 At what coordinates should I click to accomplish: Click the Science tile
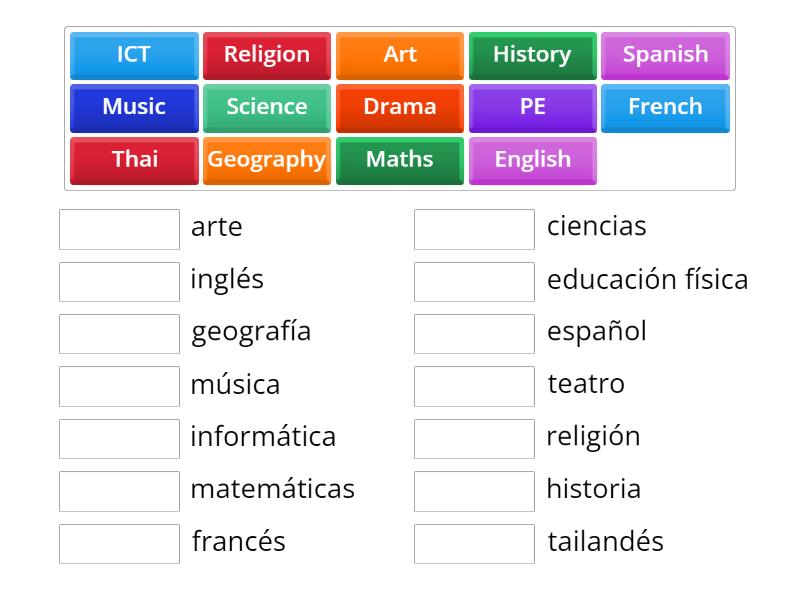click(x=267, y=107)
